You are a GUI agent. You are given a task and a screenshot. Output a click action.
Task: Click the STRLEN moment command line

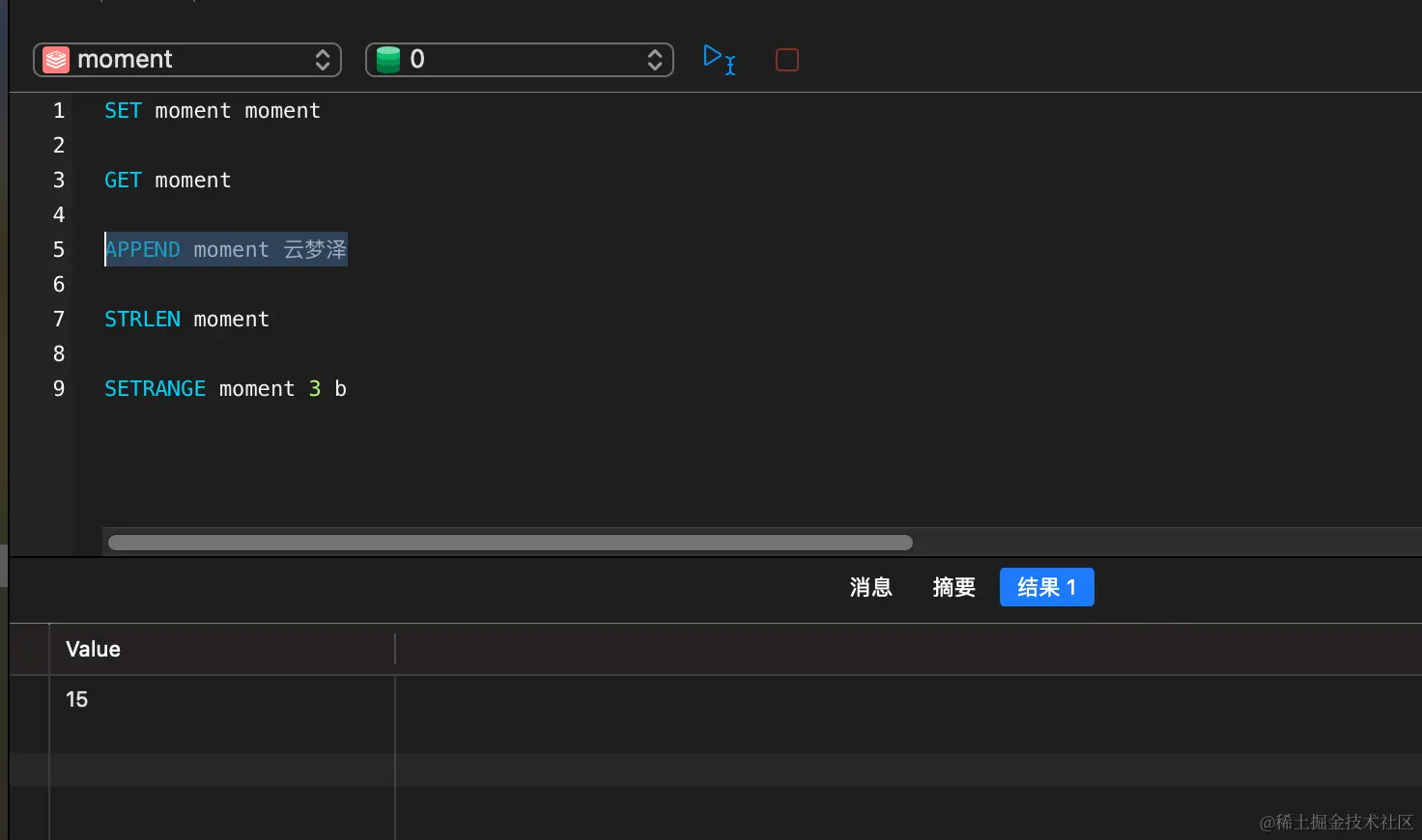tap(186, 320)
